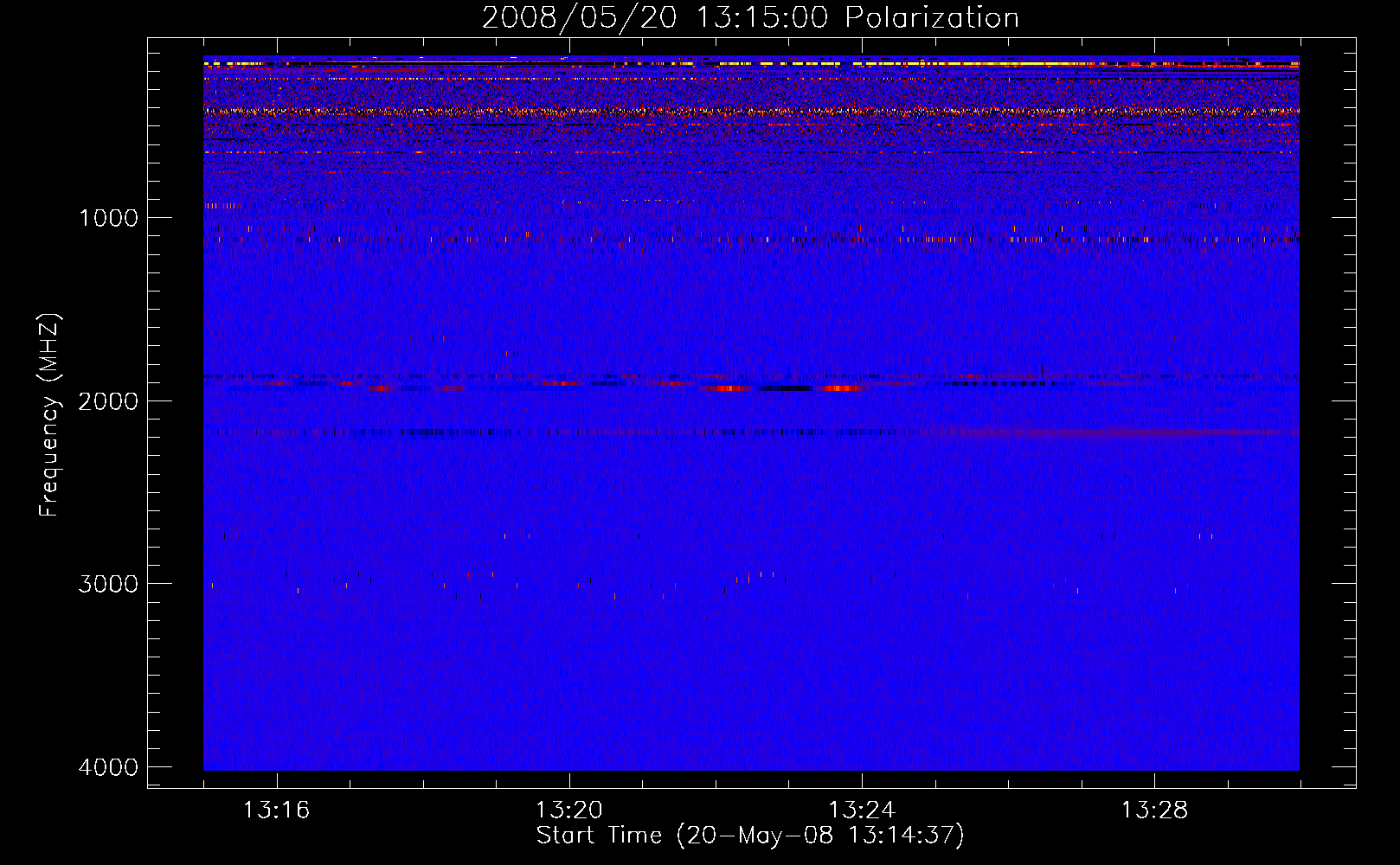
Task: Select the 'Frequency (MHZ)' y-axis label
Action: (50, 415)
